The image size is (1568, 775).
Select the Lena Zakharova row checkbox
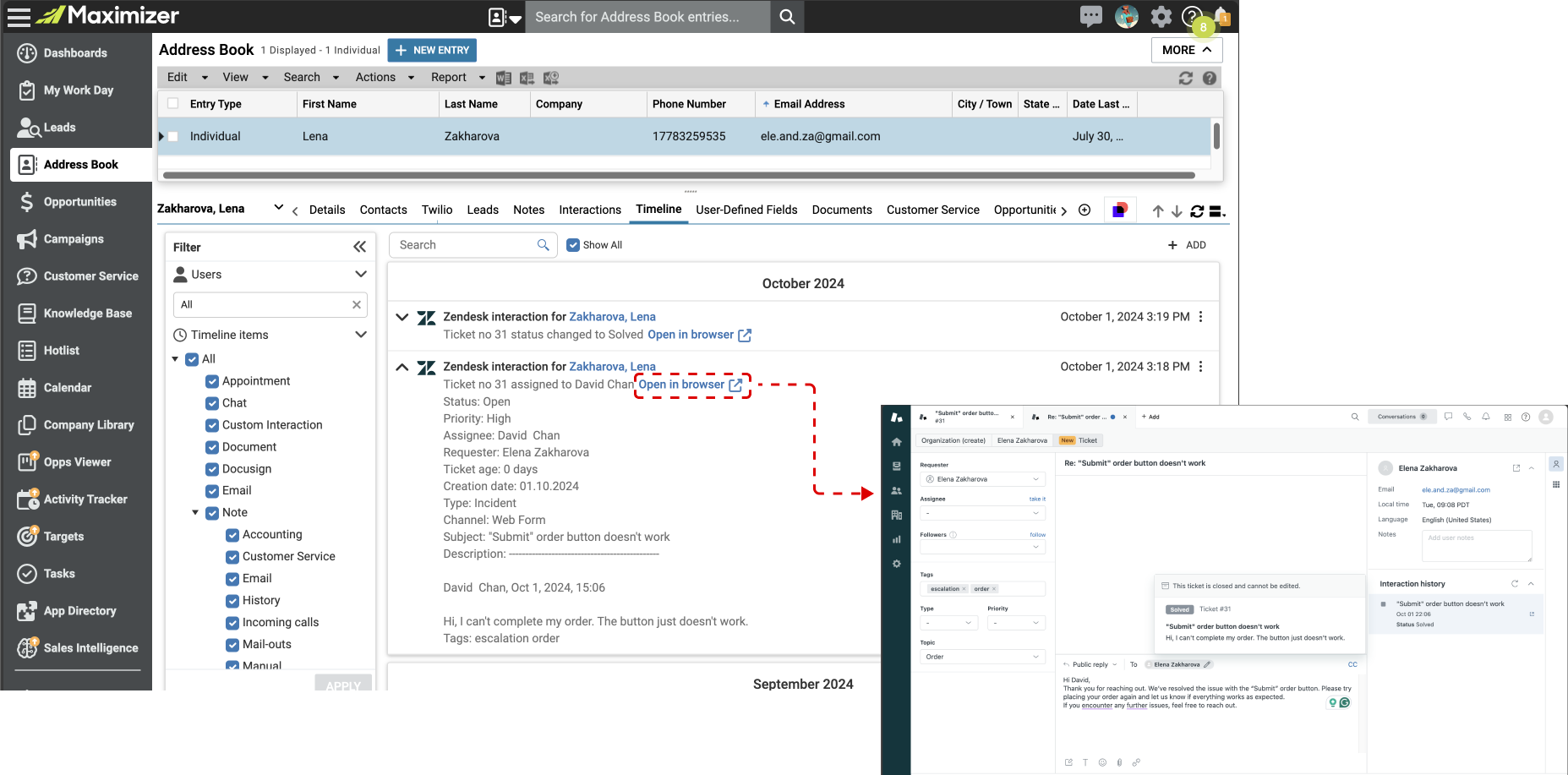173,136
